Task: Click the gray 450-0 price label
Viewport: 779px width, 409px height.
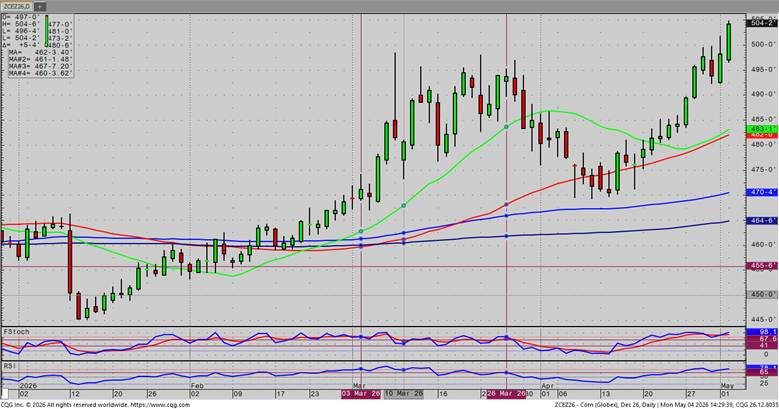Action: [762, 294]
